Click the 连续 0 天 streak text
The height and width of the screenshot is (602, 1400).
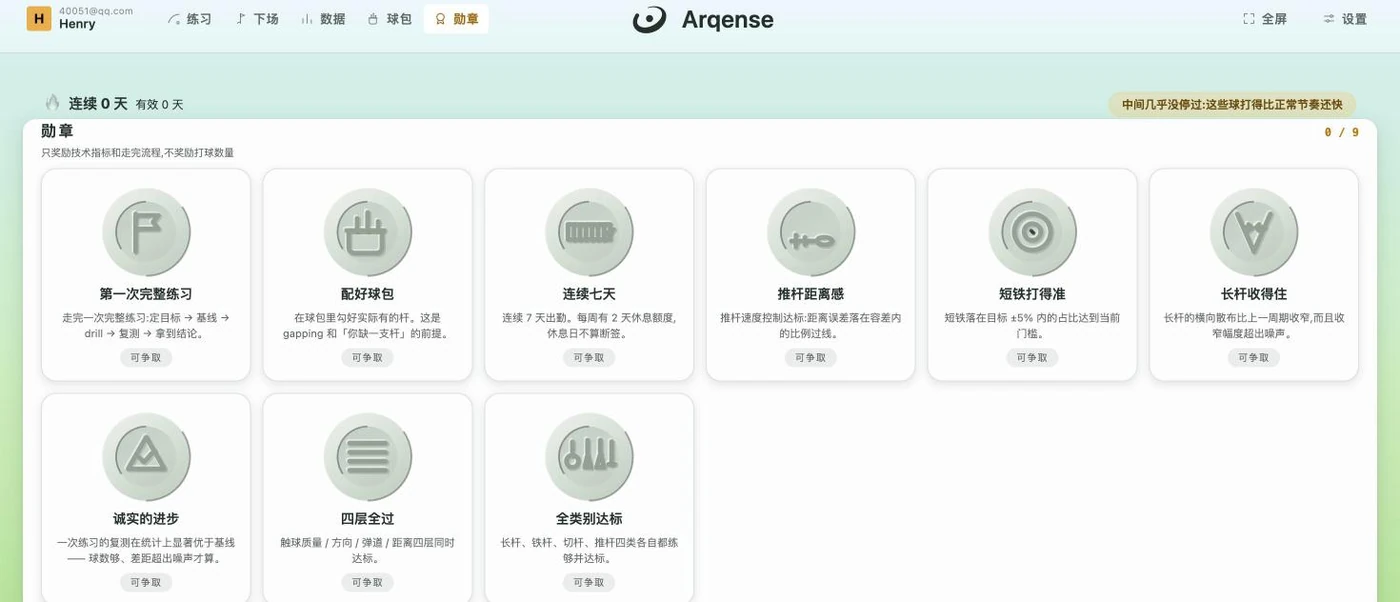pos(98,104)
